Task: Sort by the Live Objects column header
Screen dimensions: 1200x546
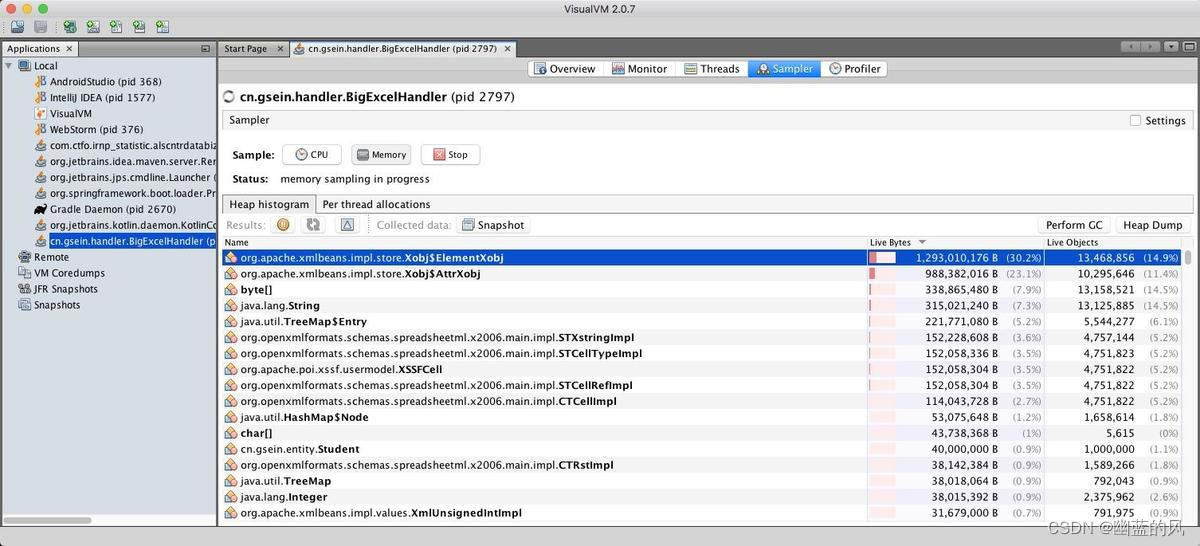Action: [1113, 242]
